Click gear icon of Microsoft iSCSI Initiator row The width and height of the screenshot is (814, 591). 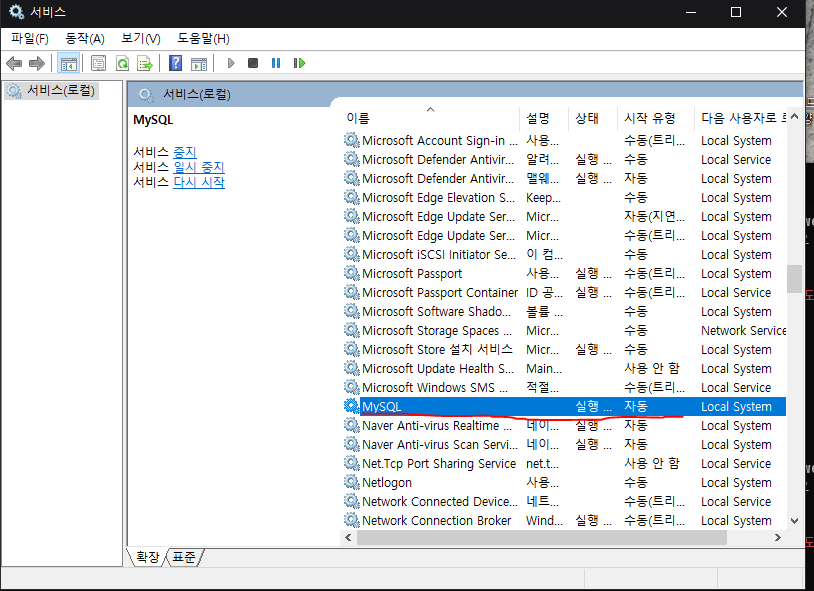351,254
